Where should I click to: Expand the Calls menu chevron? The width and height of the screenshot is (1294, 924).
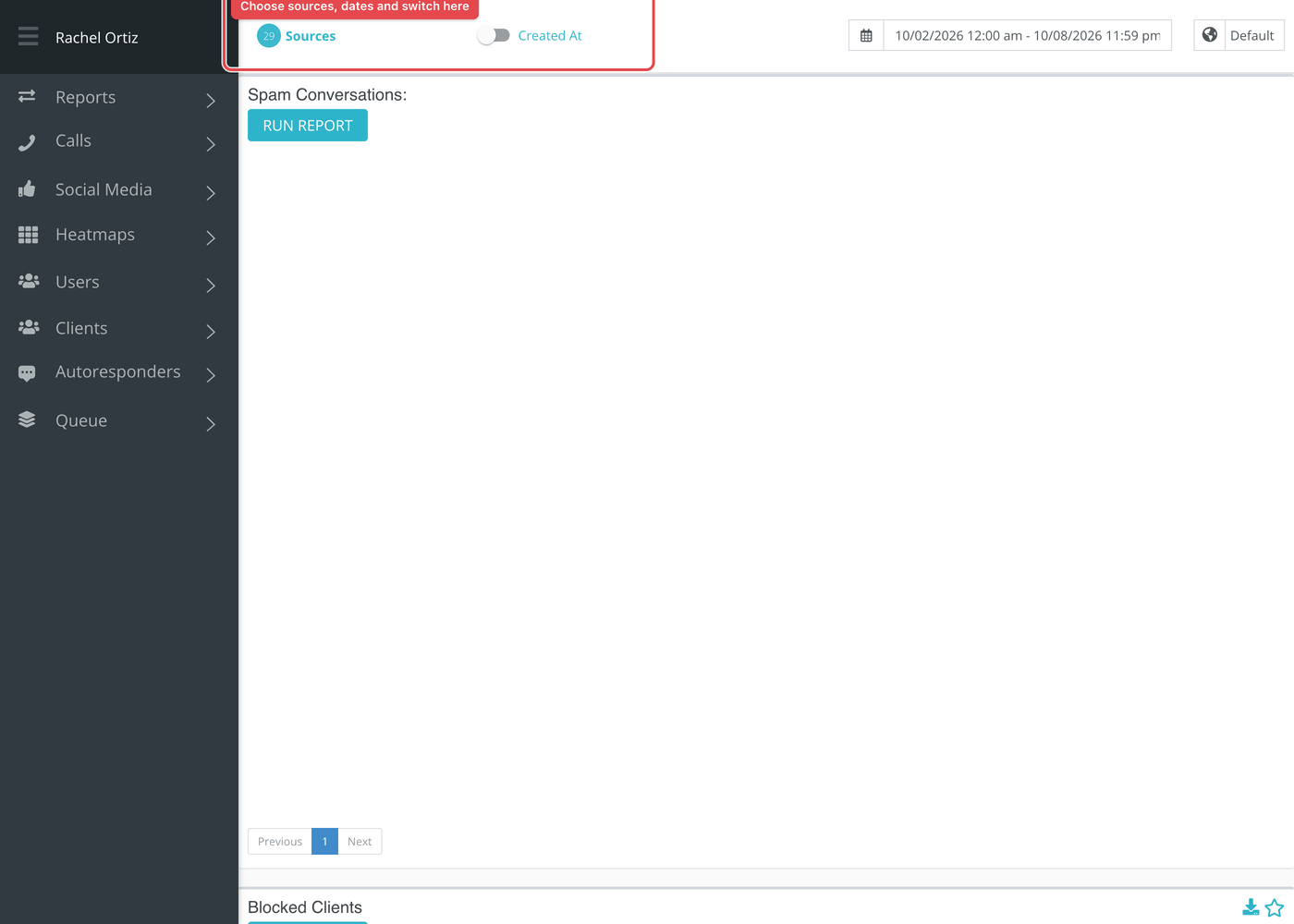coord(211,144)
